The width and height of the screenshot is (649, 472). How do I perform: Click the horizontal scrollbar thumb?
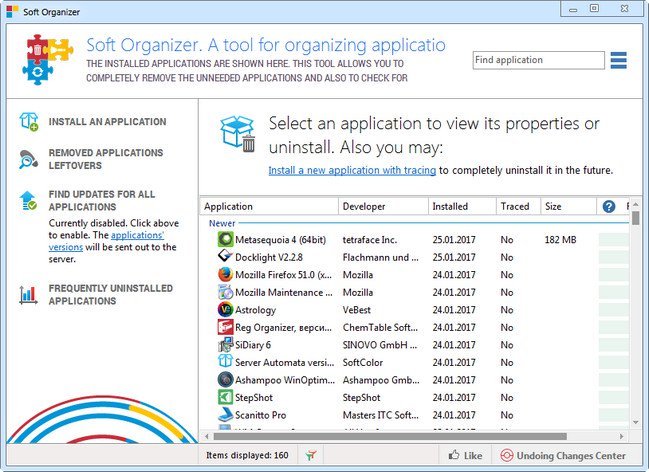click(390, 436)
